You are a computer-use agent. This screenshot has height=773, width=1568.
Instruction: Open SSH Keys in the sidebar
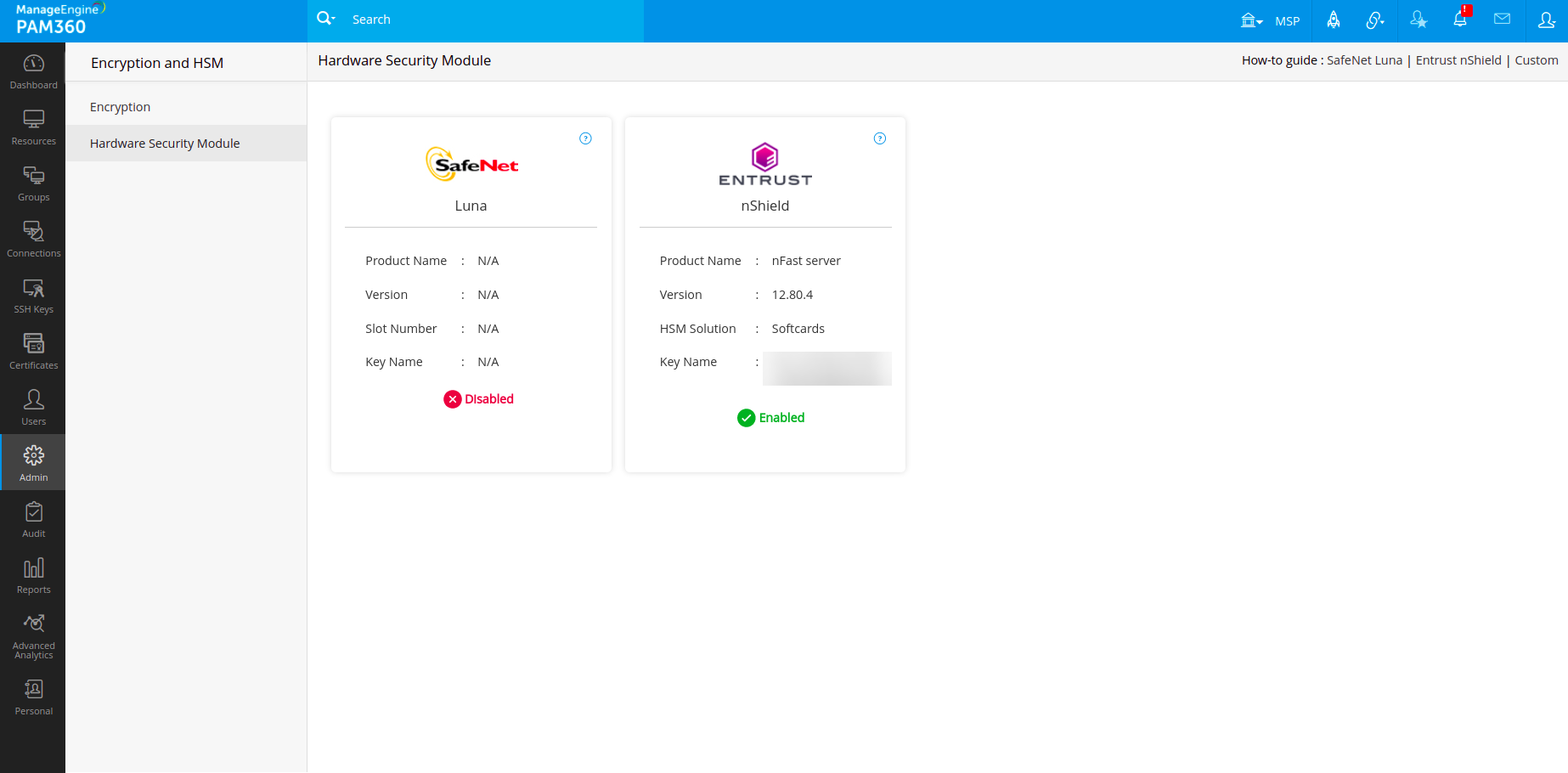33,296
